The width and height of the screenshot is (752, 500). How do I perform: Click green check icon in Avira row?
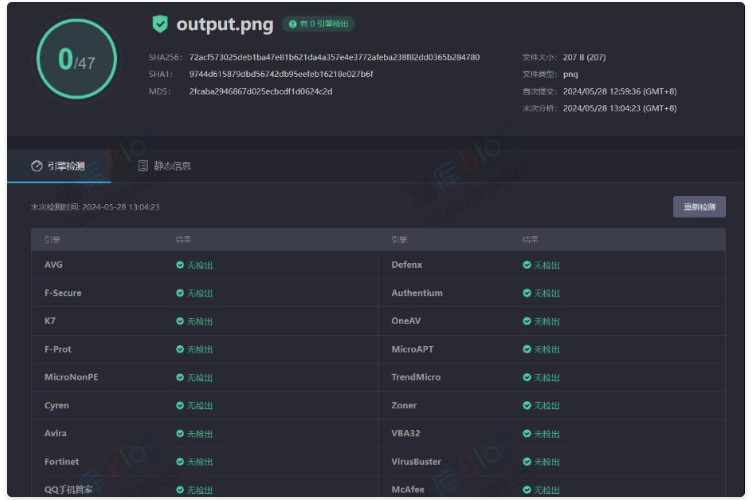click(180, 434)
